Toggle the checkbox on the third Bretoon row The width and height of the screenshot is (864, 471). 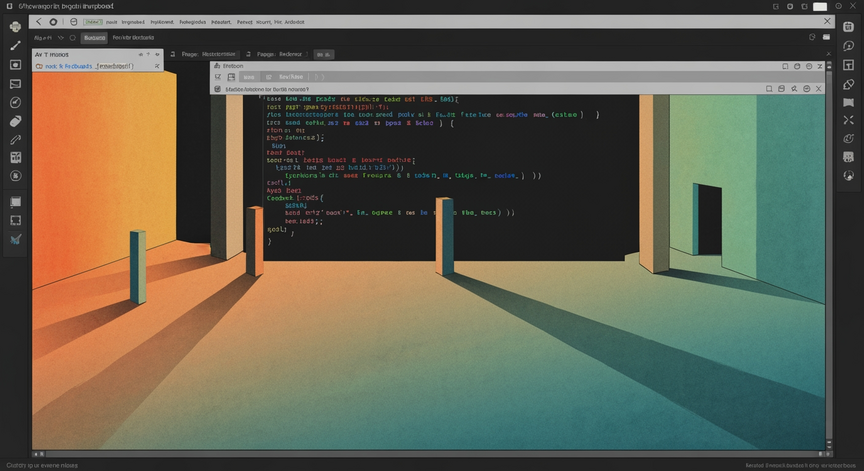pos(218,89)
